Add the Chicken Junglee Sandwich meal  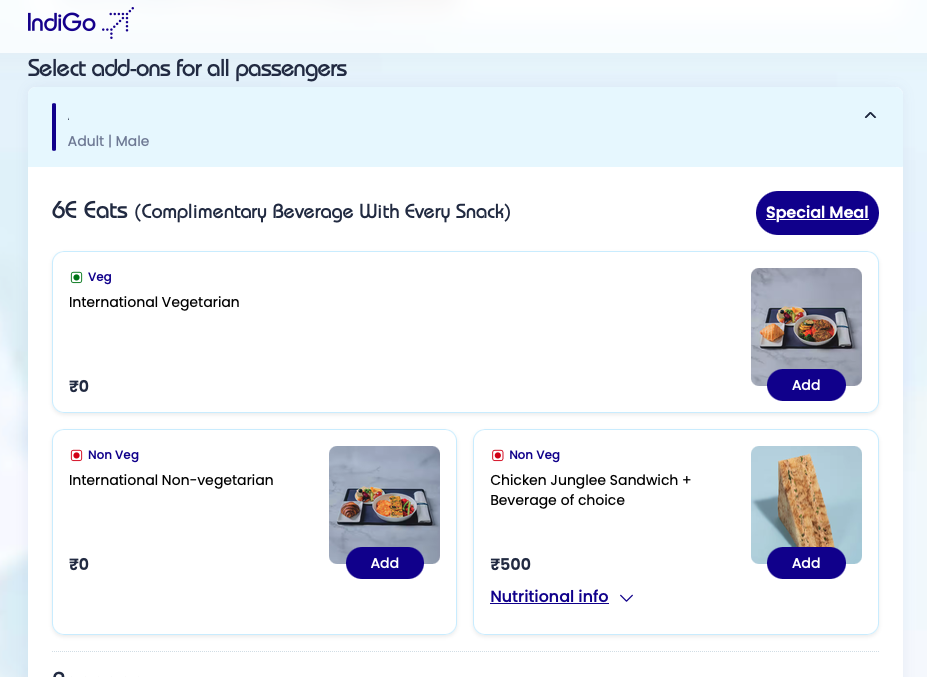[805, 562]
